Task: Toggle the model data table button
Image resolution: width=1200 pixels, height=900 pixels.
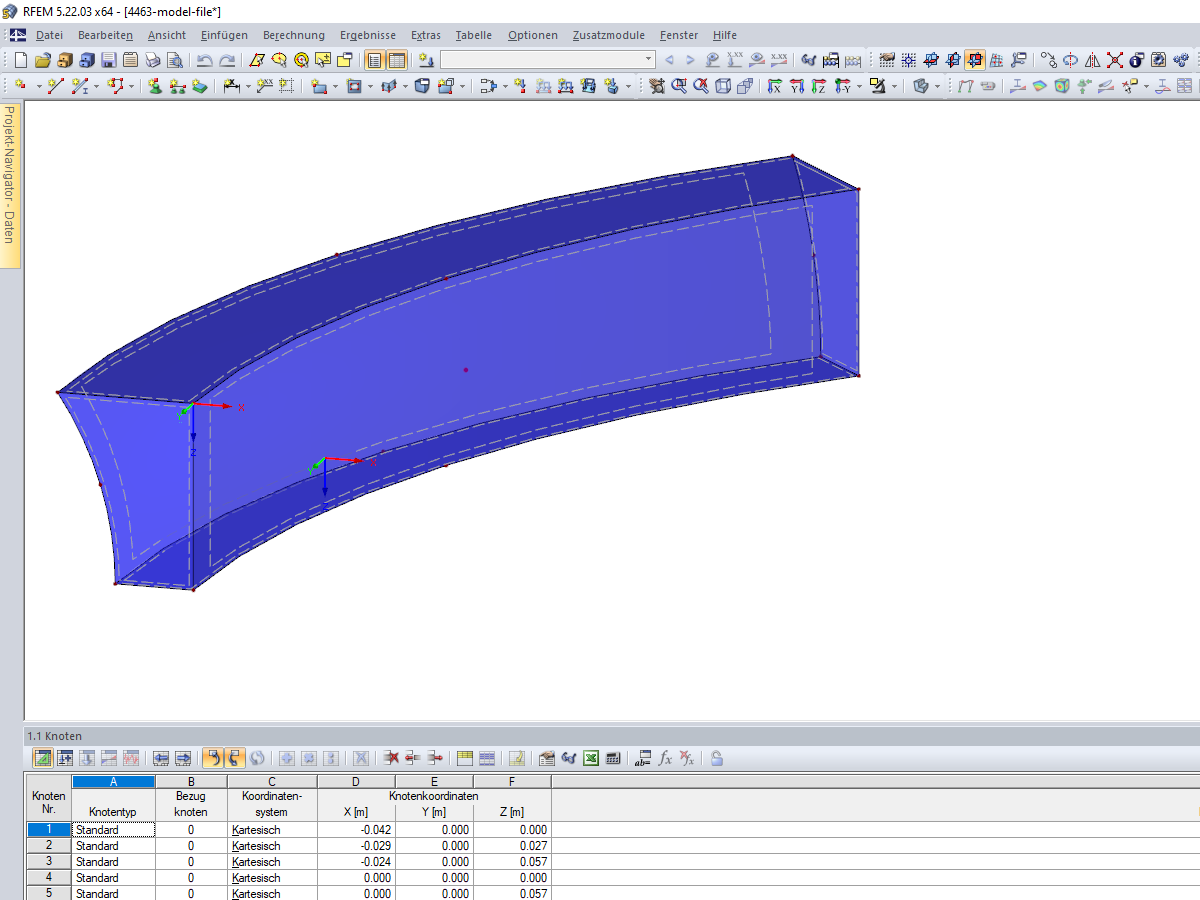Action: [x=42, y=758]
